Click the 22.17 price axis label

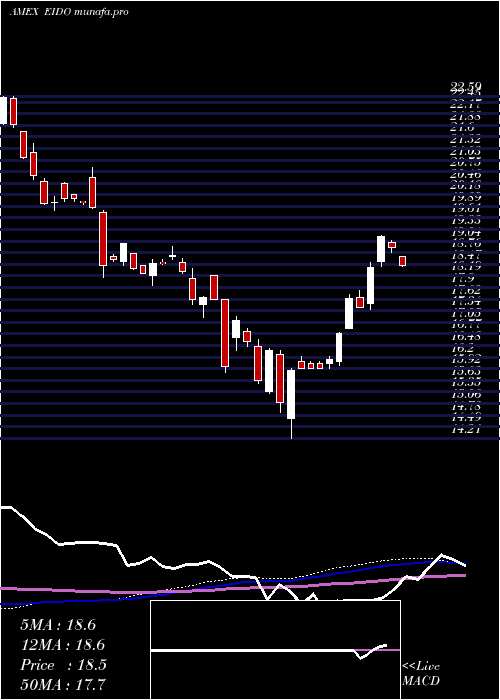[x=466, y=105]
